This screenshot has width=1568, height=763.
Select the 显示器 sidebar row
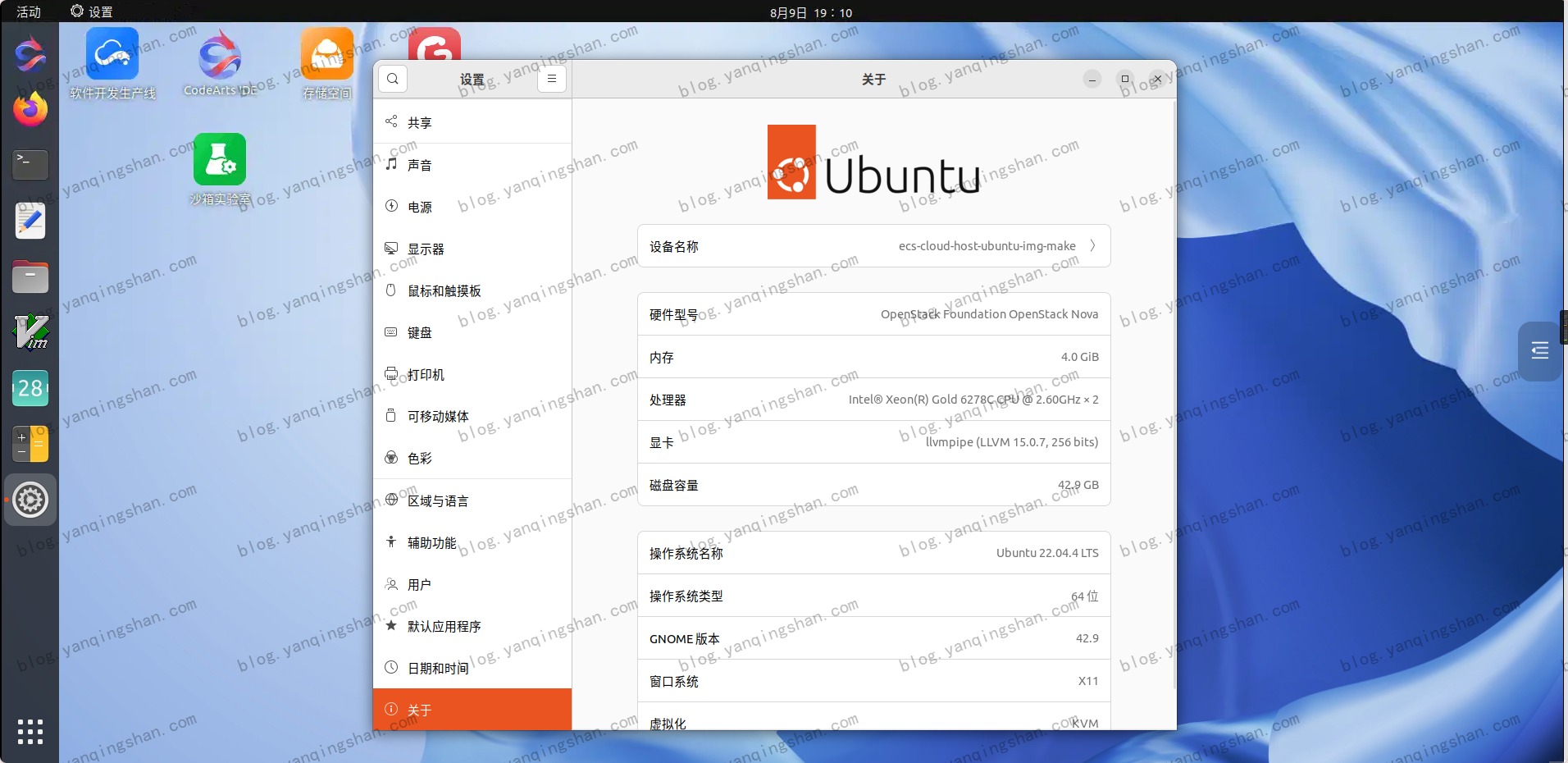472,249
